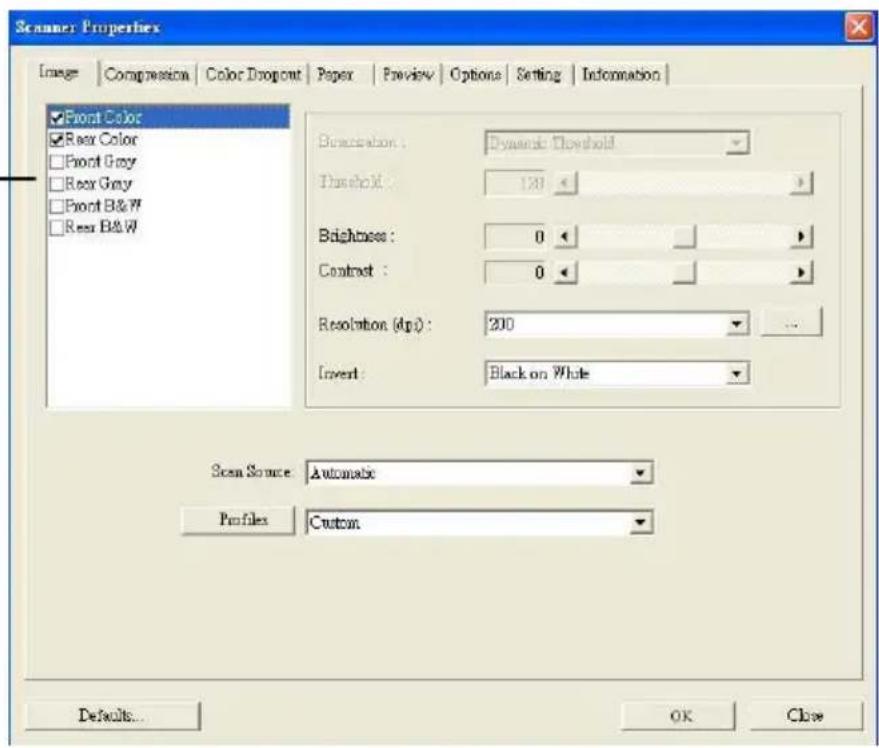Uncheck the Front Color checkbox
879x748 pixels.
[57, 118]
